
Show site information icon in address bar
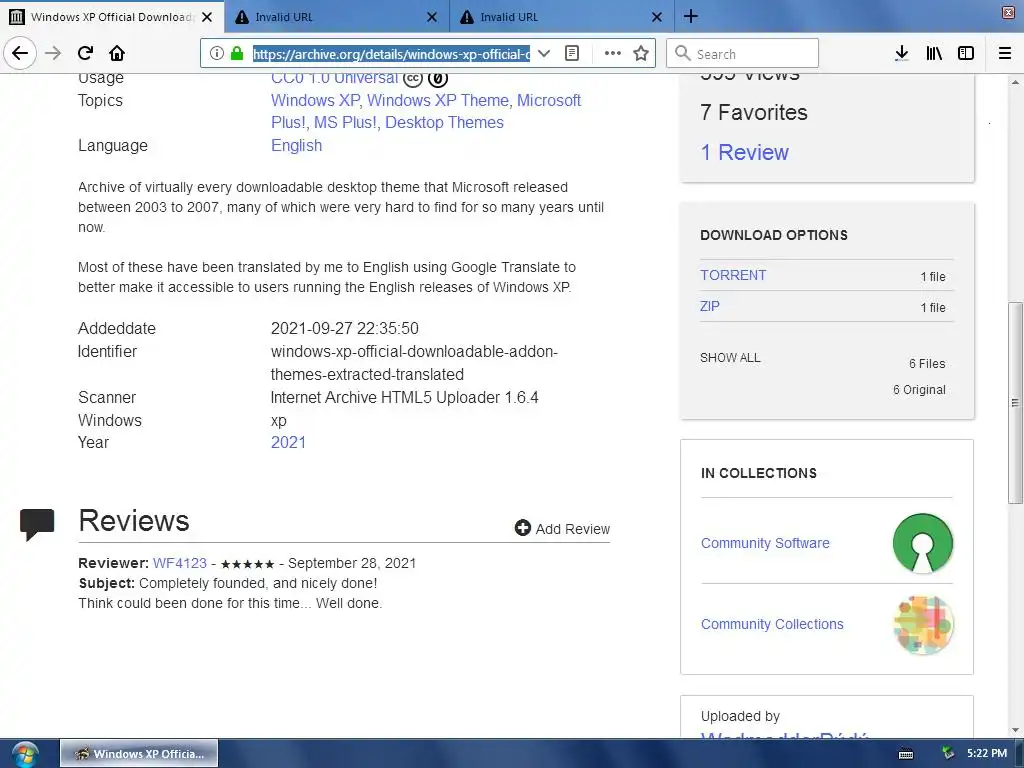(x=217, y=54)
